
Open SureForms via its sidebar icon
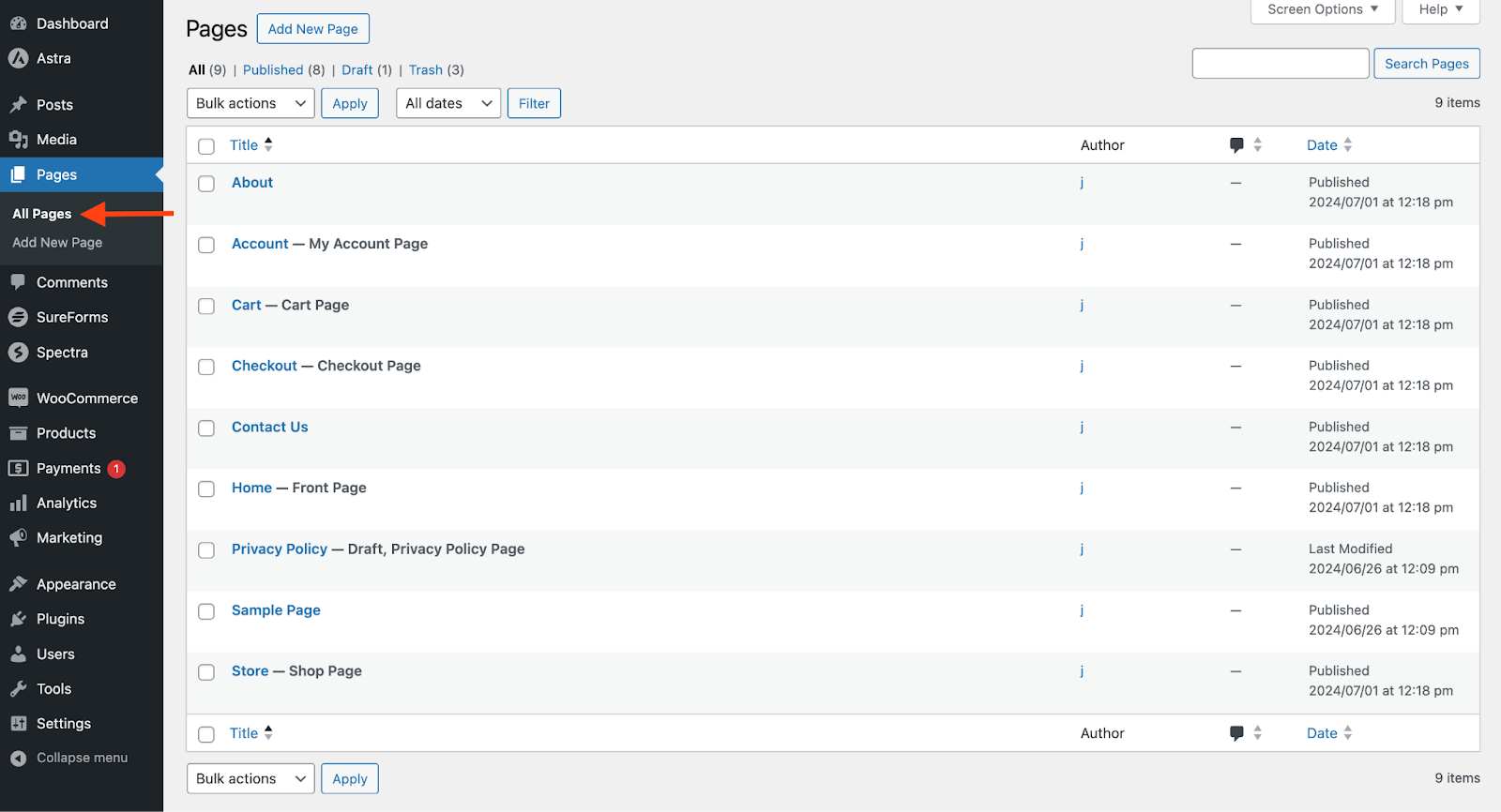(x=18, y=317)
